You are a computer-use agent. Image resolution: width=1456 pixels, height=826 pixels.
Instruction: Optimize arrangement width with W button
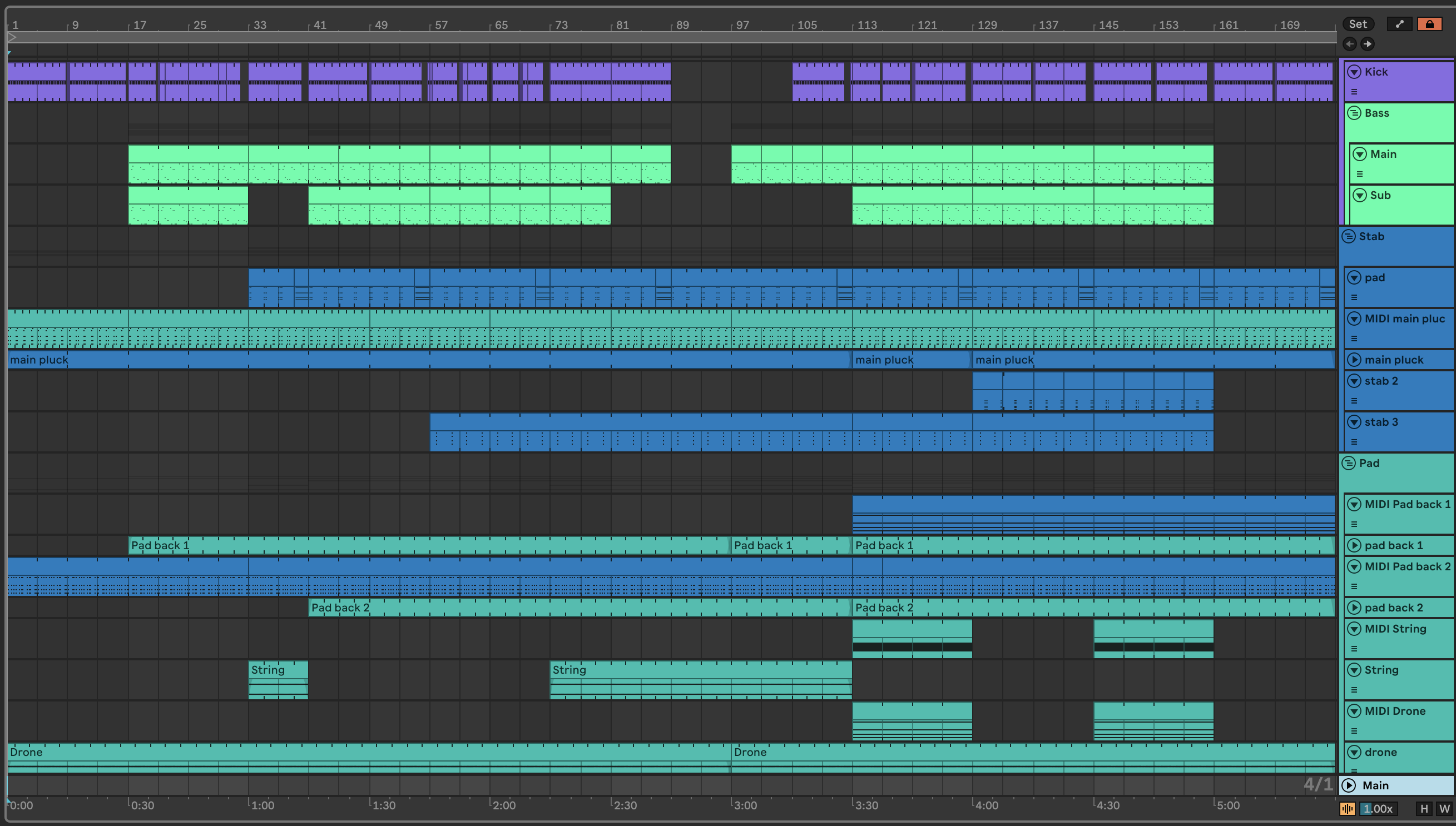coord(1444,808)
